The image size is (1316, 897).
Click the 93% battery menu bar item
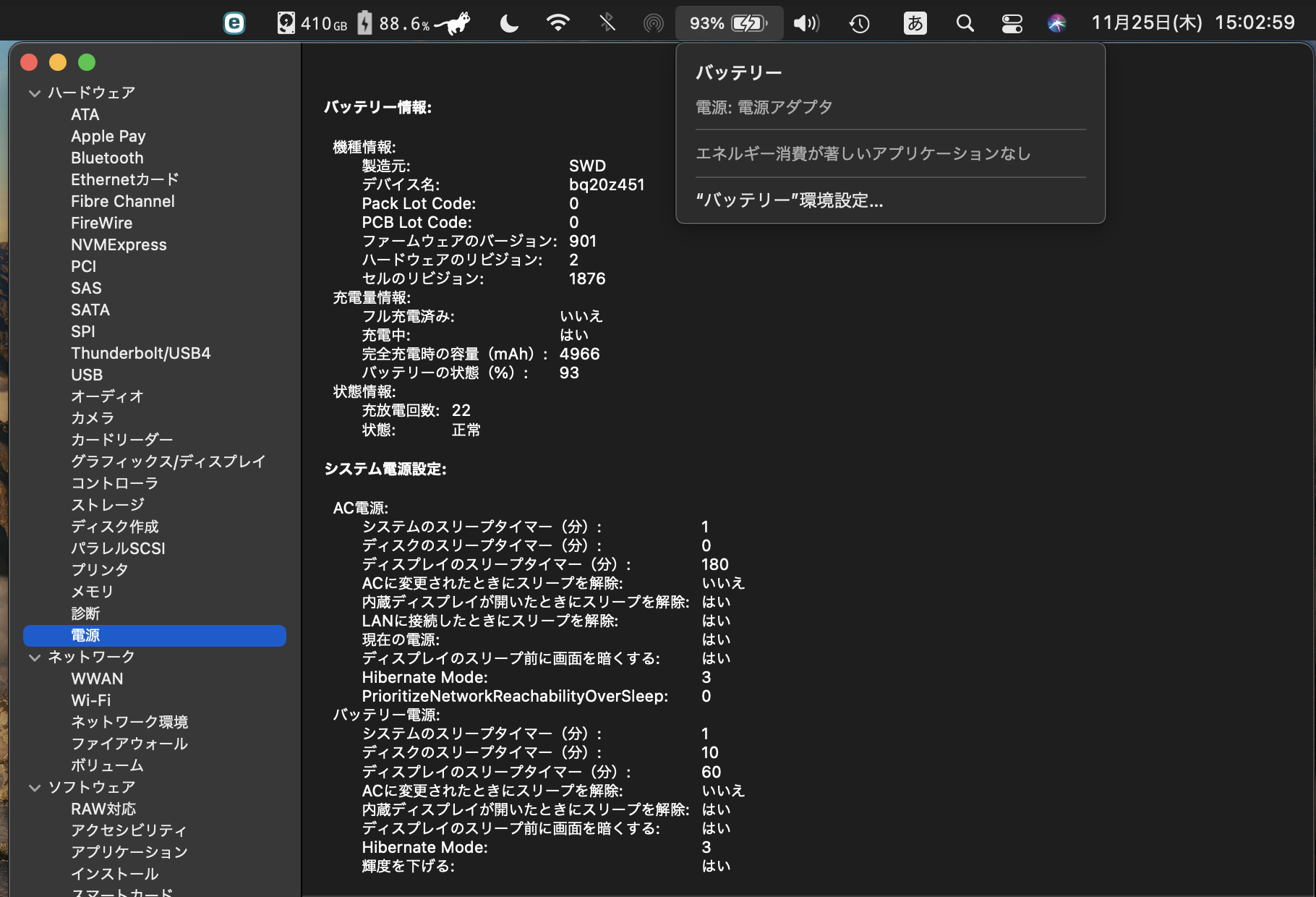[x=728, y=23]
